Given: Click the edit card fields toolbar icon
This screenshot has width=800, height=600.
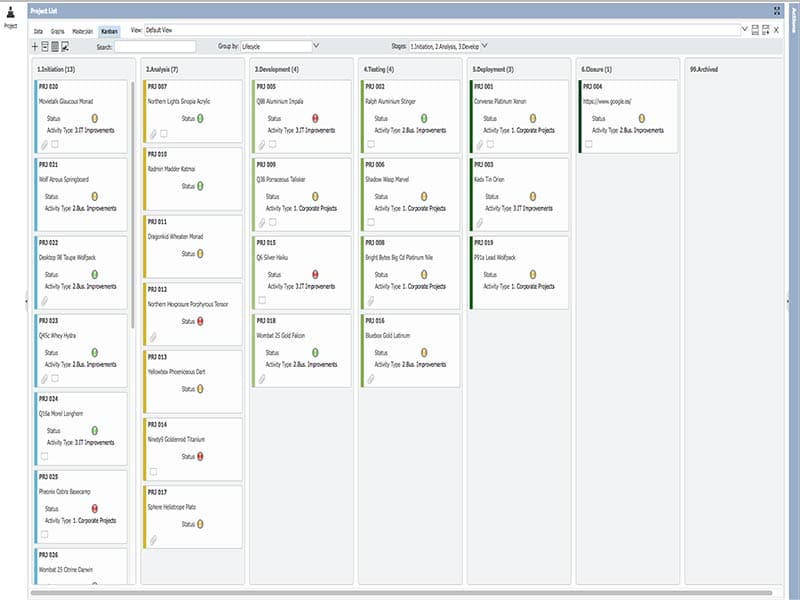Looking at the screenshot, I should [x=65, y=46].
